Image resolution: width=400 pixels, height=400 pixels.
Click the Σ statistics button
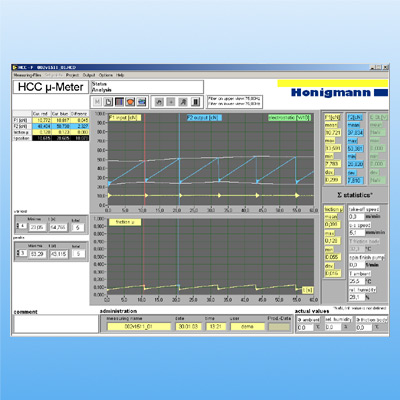point(355,195)
